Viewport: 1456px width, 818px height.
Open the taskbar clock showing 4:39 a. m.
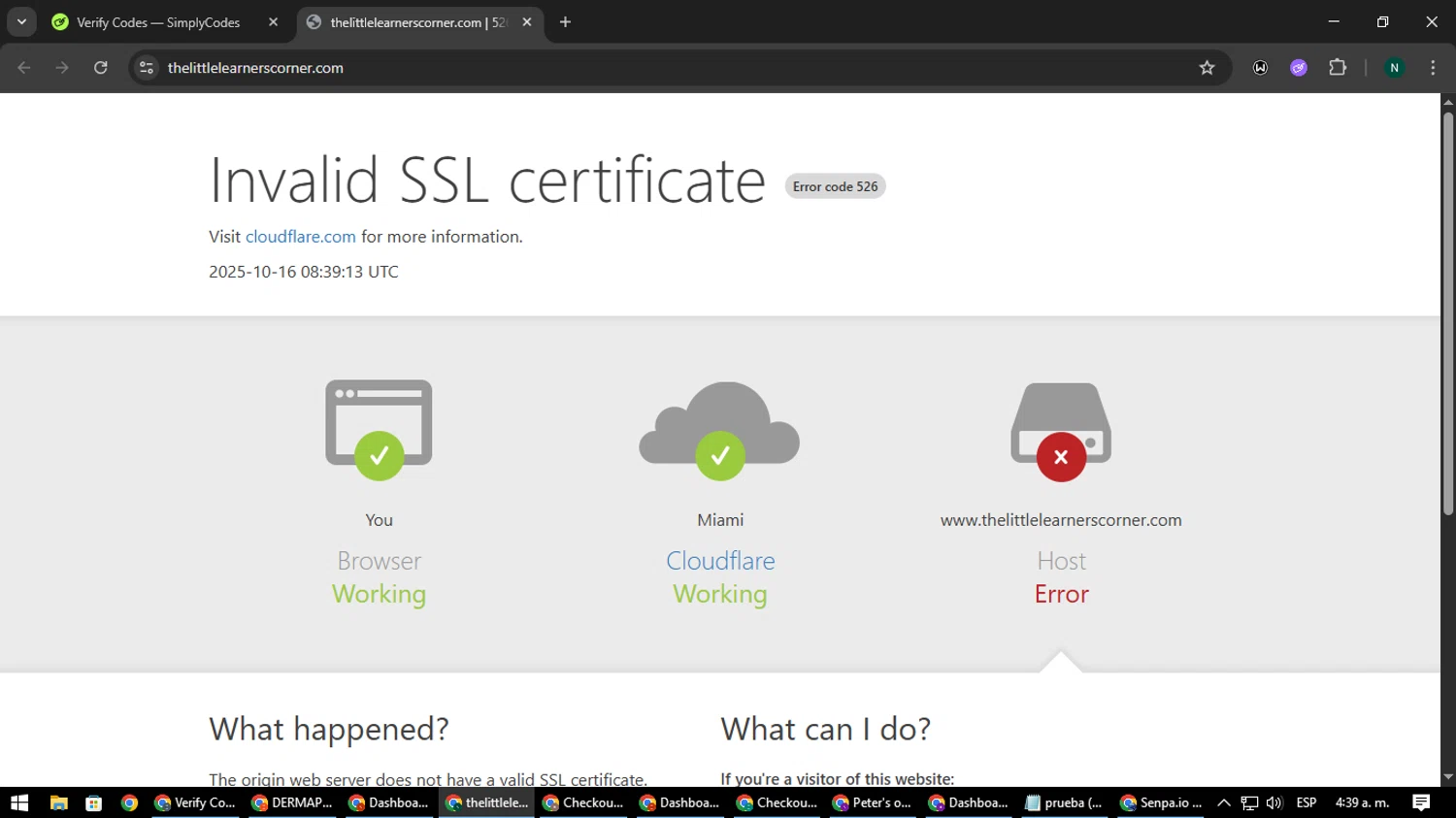(x=1362, y=802)
